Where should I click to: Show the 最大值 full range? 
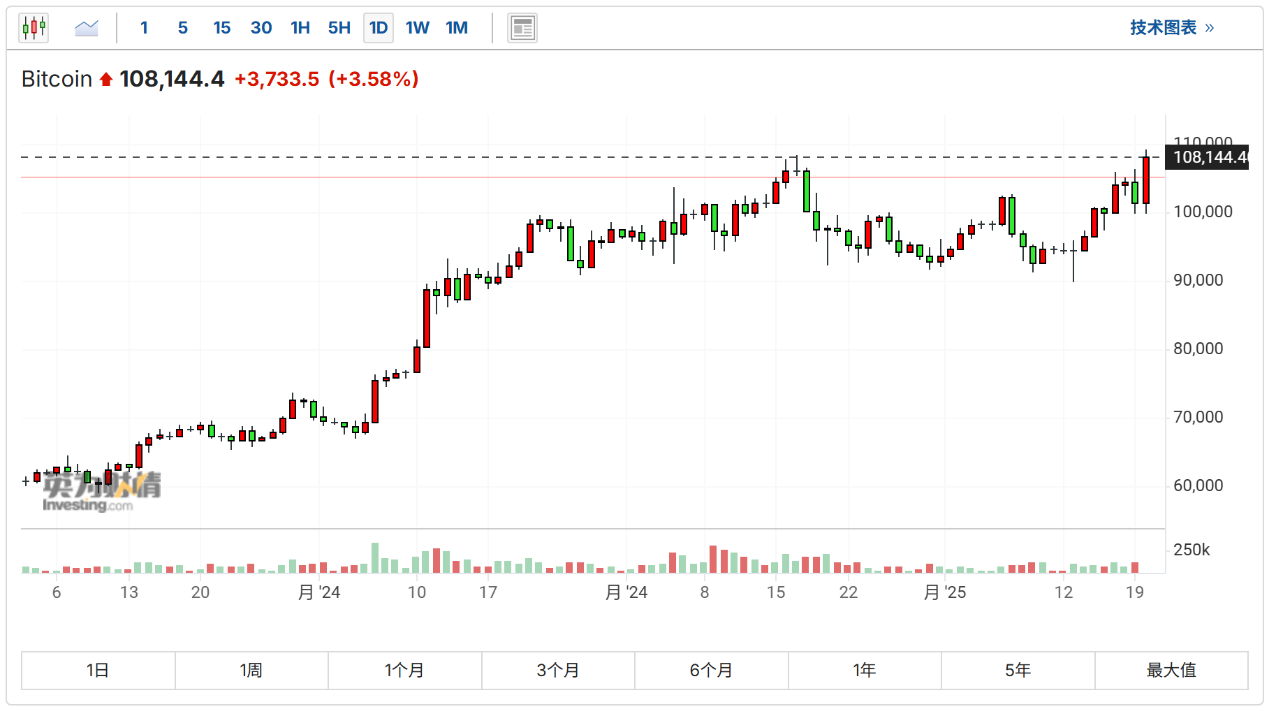(1171, 670)
